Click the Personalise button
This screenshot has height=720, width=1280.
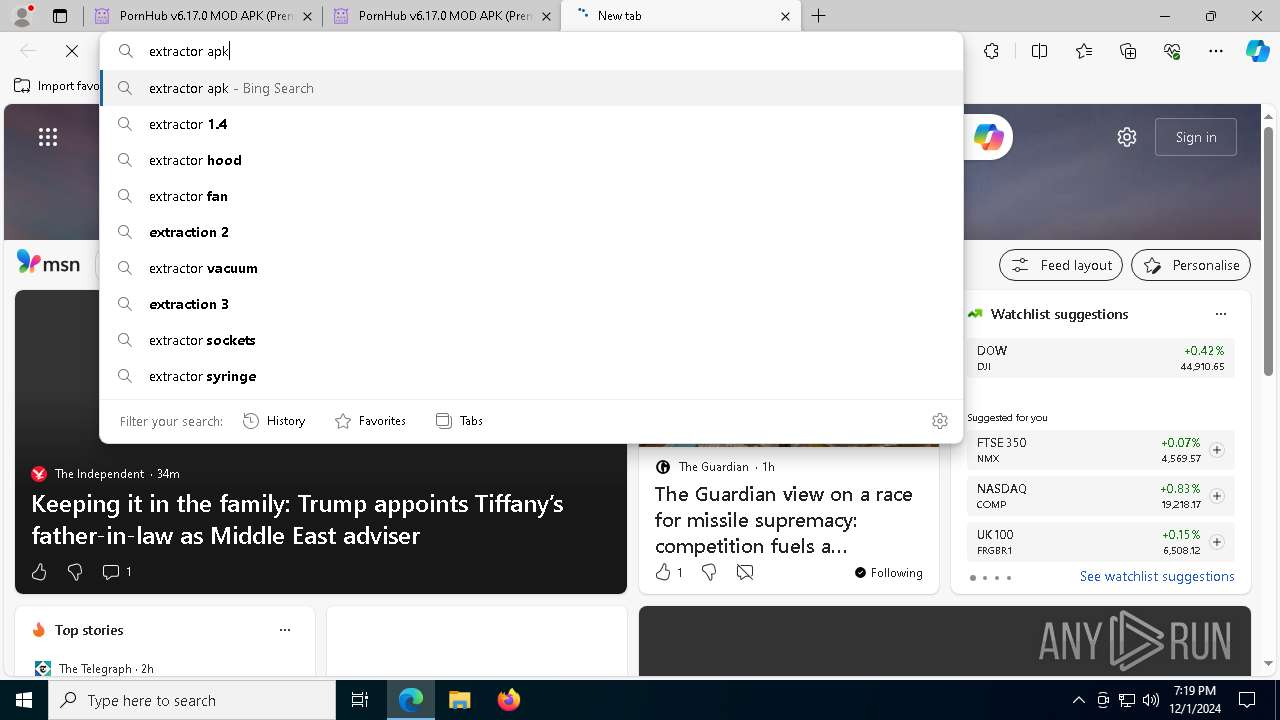[x=1191, y=265]
